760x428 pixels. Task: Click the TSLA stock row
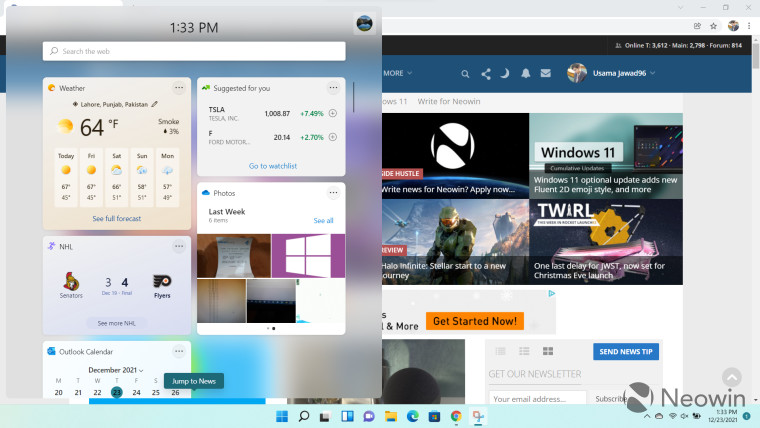pos(271,113)
